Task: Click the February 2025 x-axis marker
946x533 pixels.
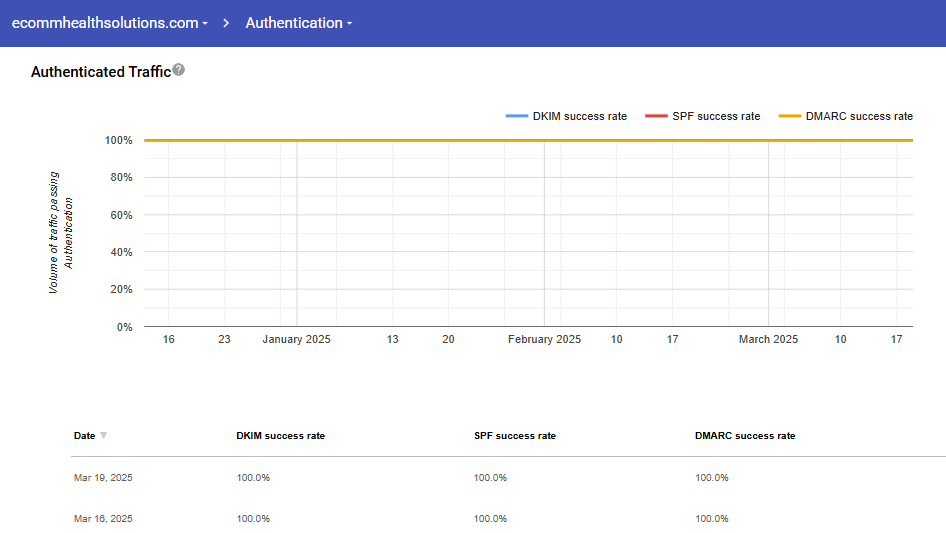Action: tap(544, 340)
